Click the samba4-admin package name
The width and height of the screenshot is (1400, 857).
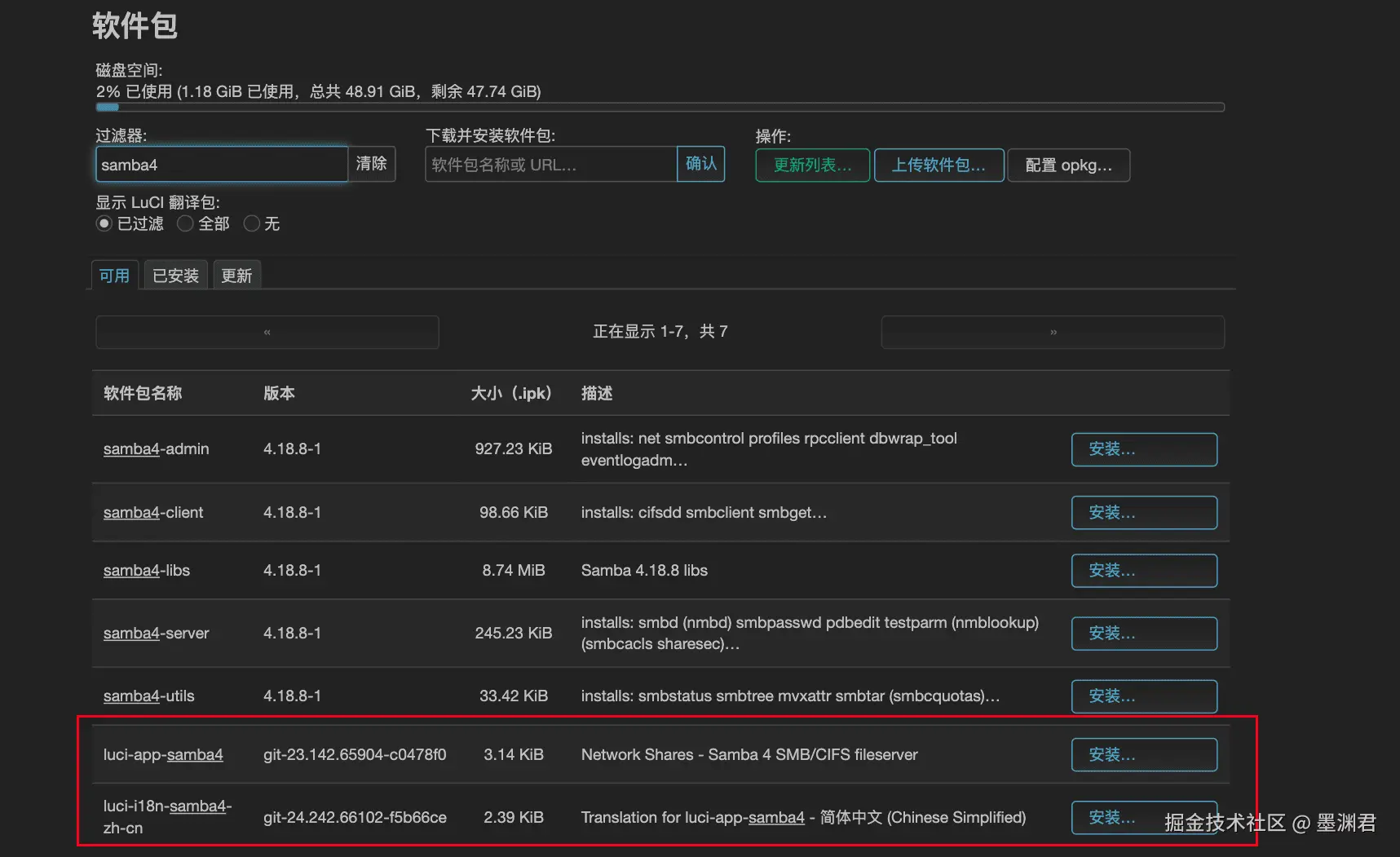[x=156, y=448]
